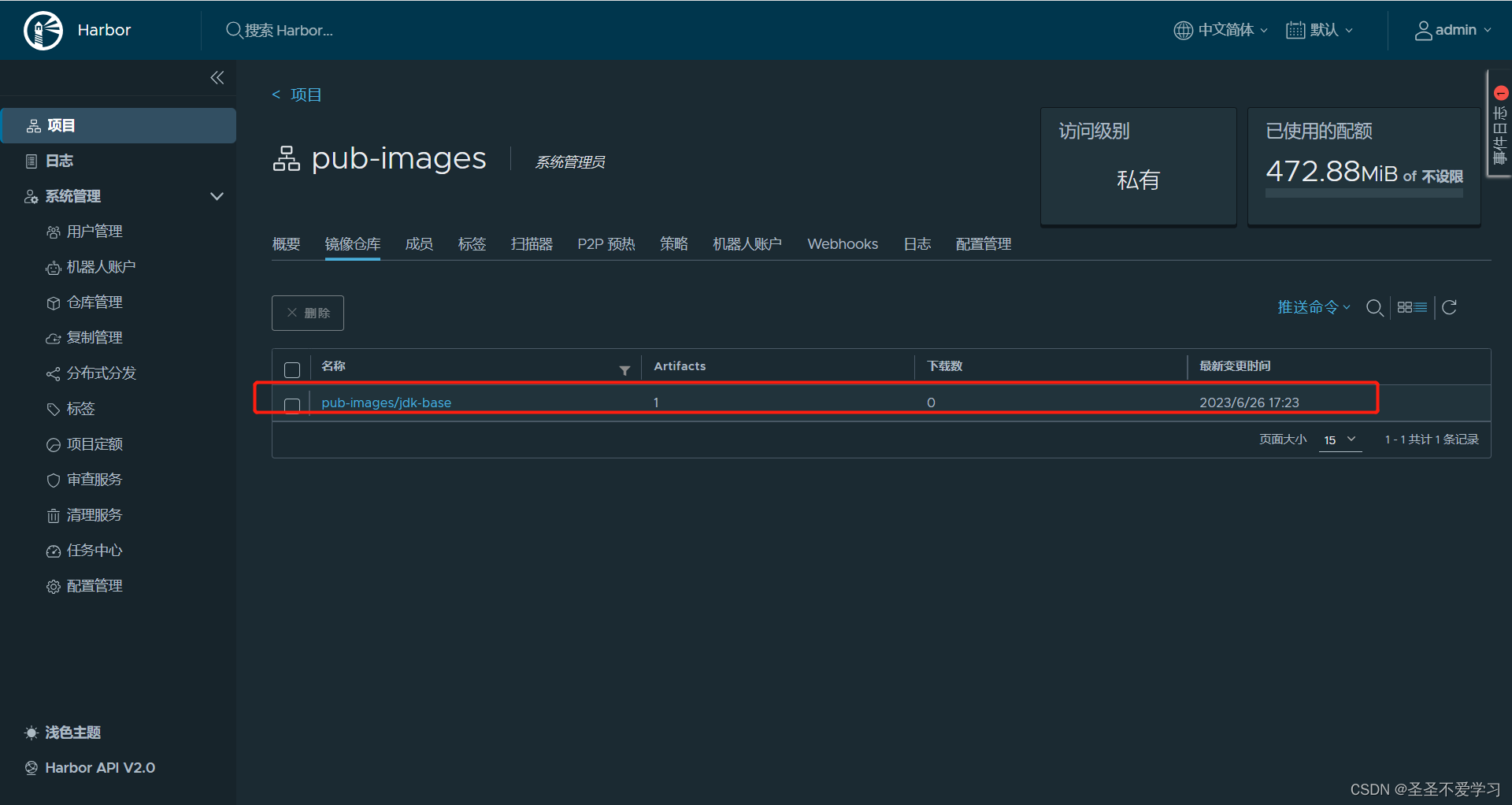Open 审查服务 in the sidebar

point(94,480)
